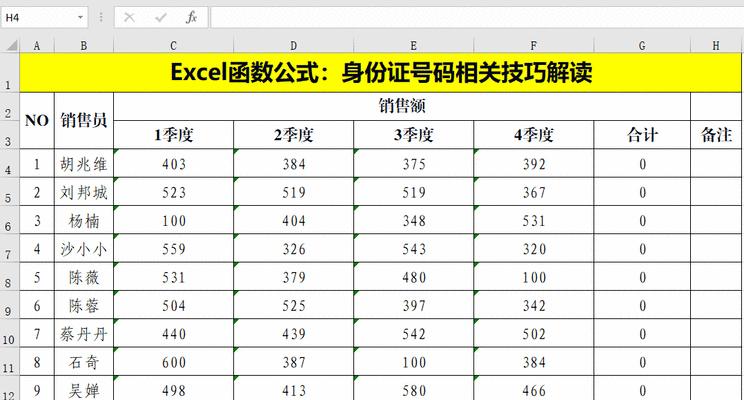Click cell with value 392
The width and height of the screenshot is (744, 400).
[533, 164]
